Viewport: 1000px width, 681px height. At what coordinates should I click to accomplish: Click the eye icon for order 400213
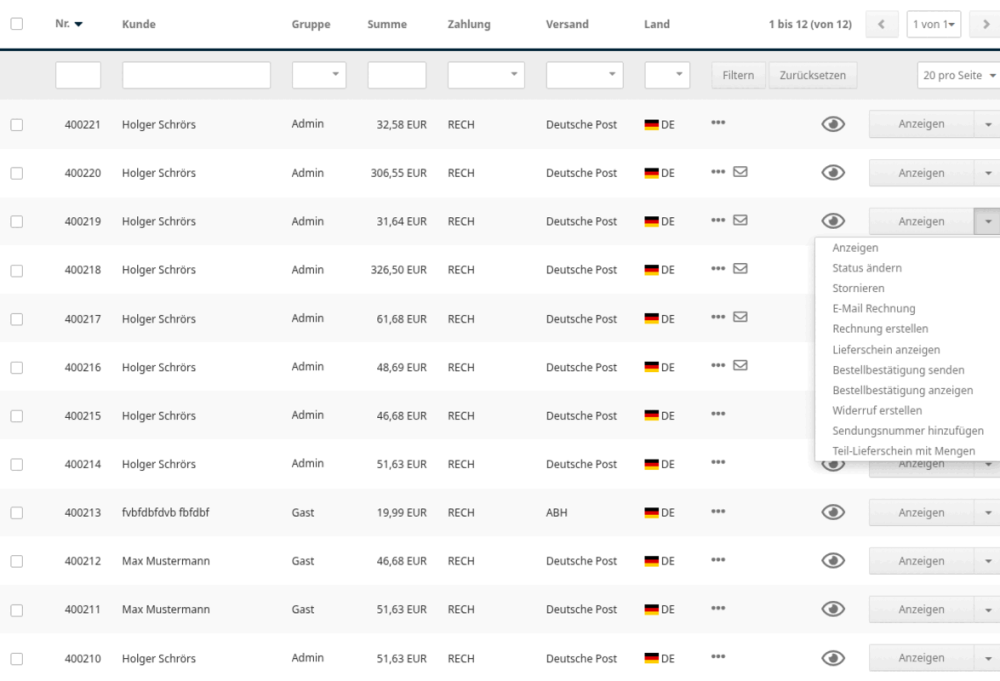[833, 512]
